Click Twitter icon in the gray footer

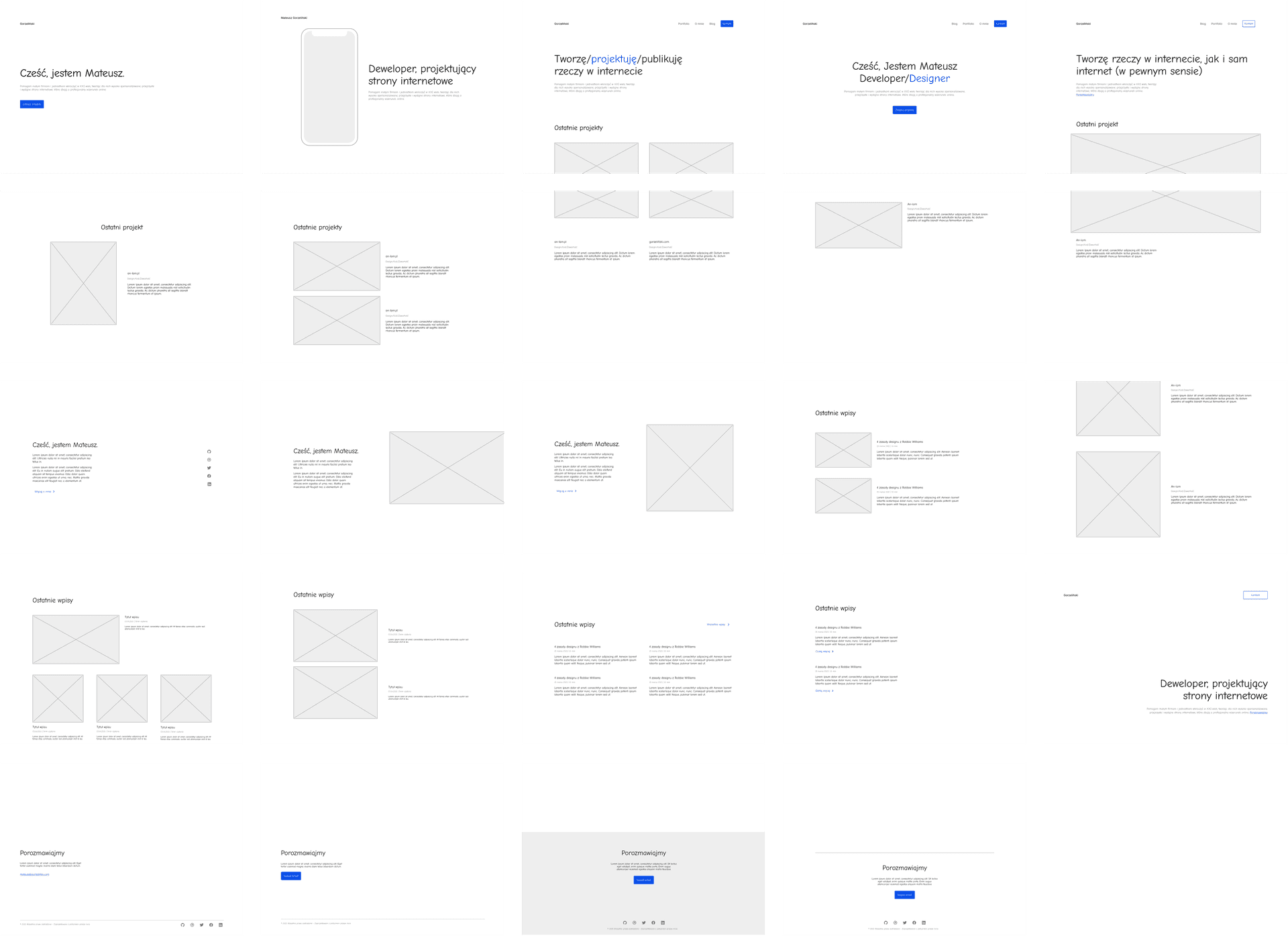[643, 923]
